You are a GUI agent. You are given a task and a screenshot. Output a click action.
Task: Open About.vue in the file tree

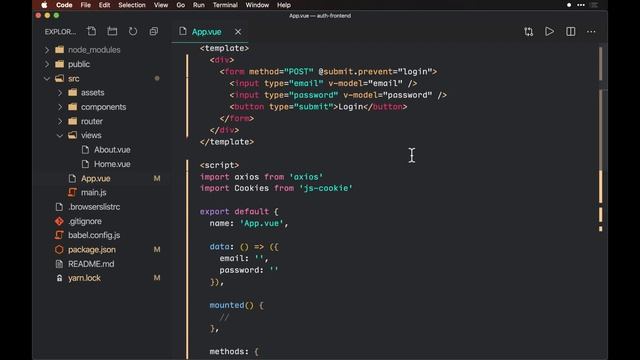click(112, 150)
